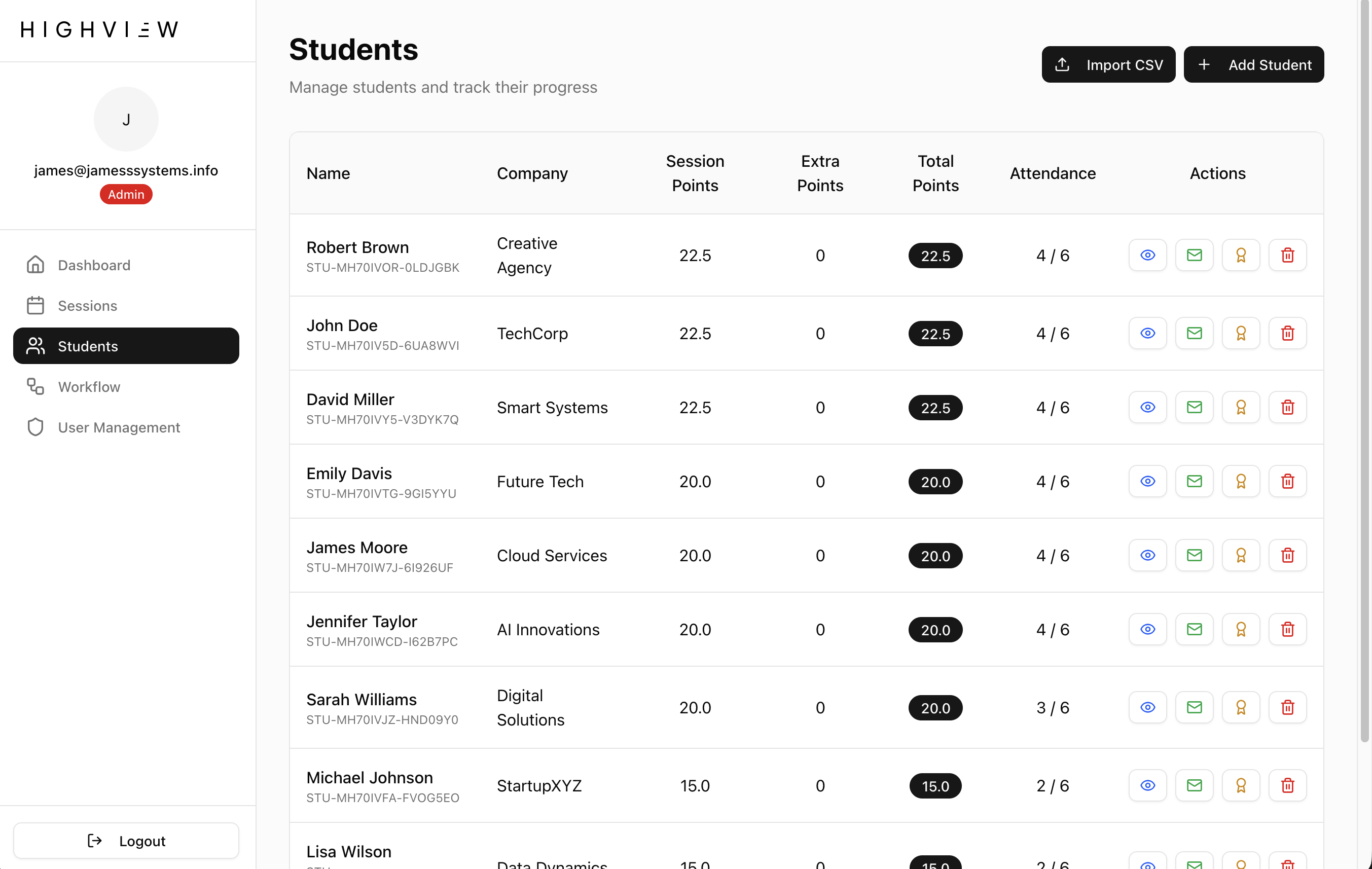Show Michael Johnson's details via eye icon
Screen dimensions: 1372x869
[x=1147, y=786]
